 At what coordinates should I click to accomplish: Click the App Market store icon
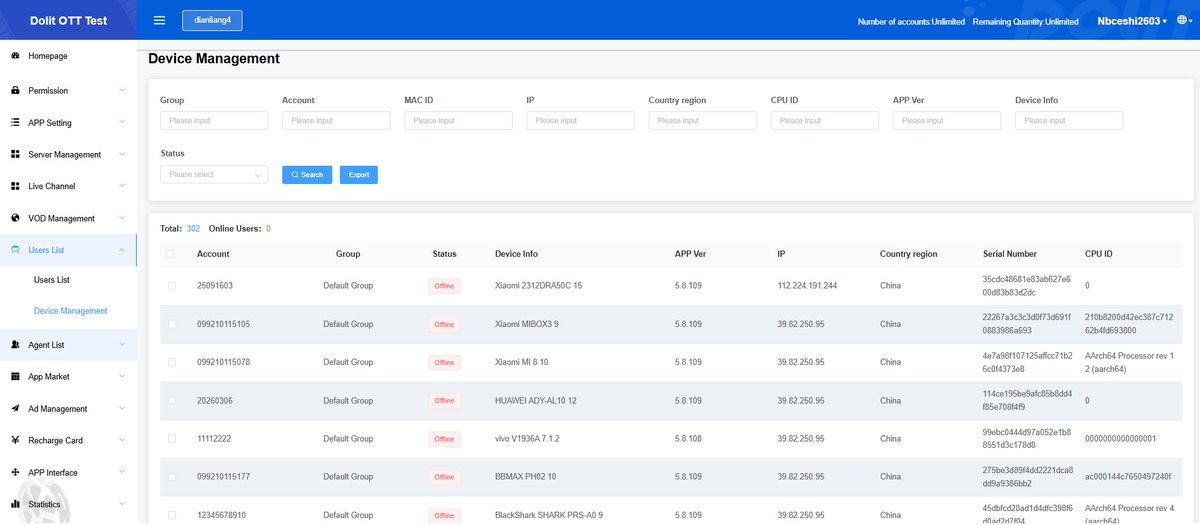coord(16,377)
